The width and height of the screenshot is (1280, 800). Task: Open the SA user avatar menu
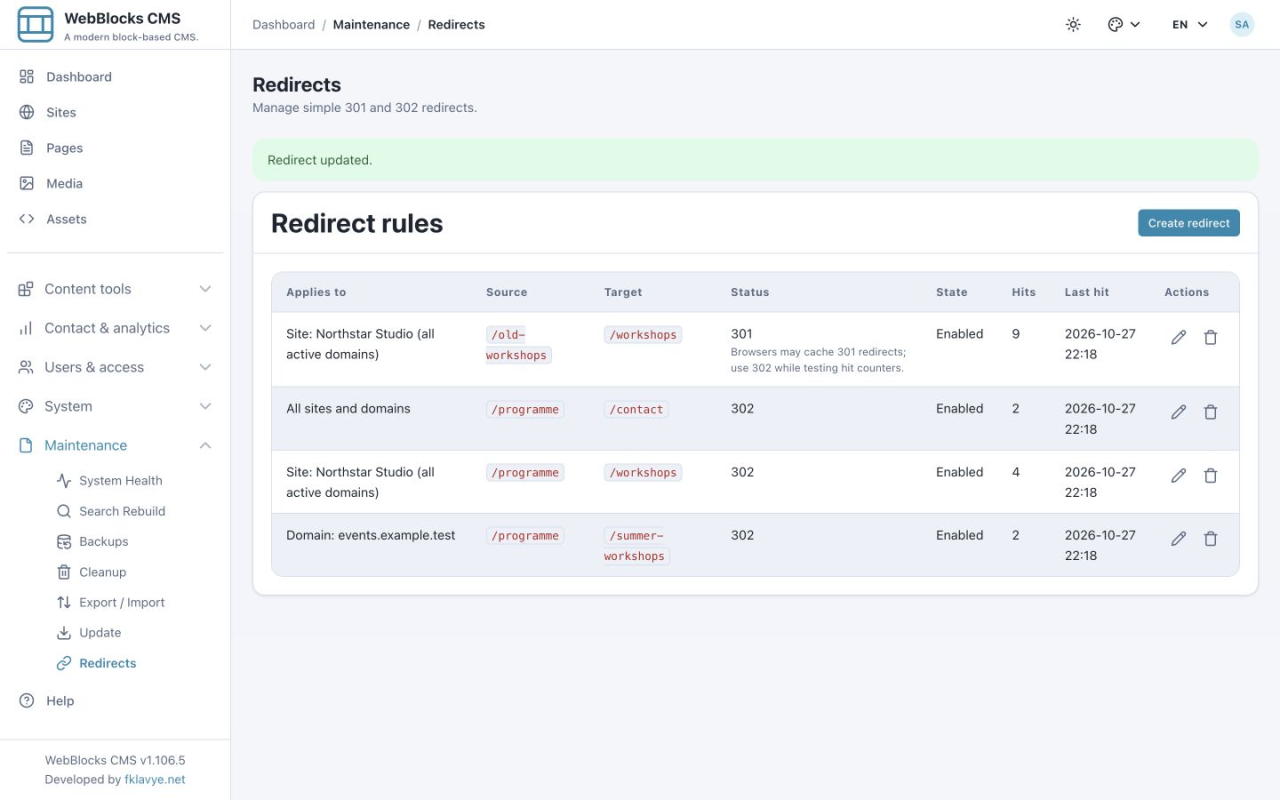coord(1242,25)
